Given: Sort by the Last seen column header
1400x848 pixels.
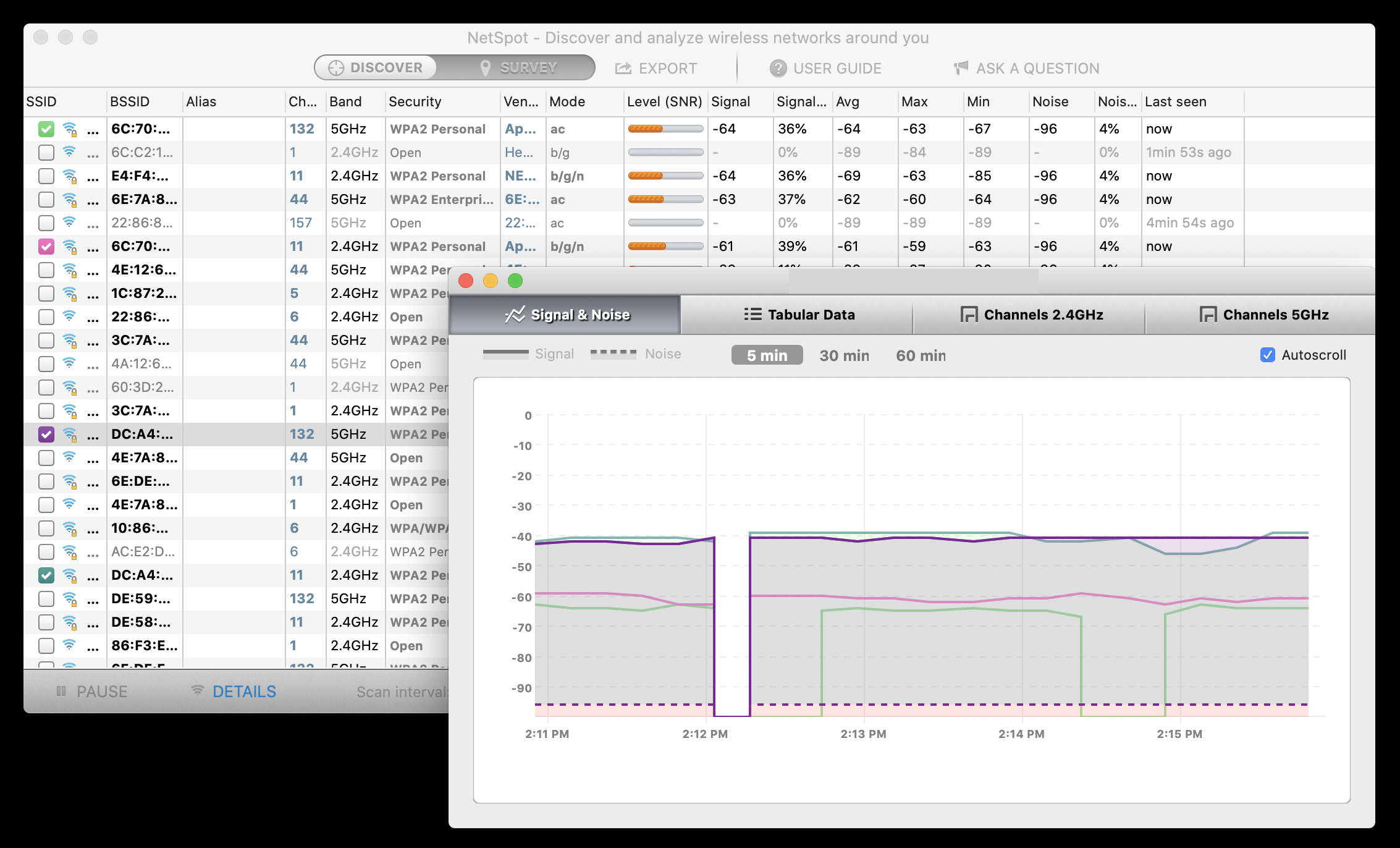Looking at the screenshot, I should (1192, 102).
